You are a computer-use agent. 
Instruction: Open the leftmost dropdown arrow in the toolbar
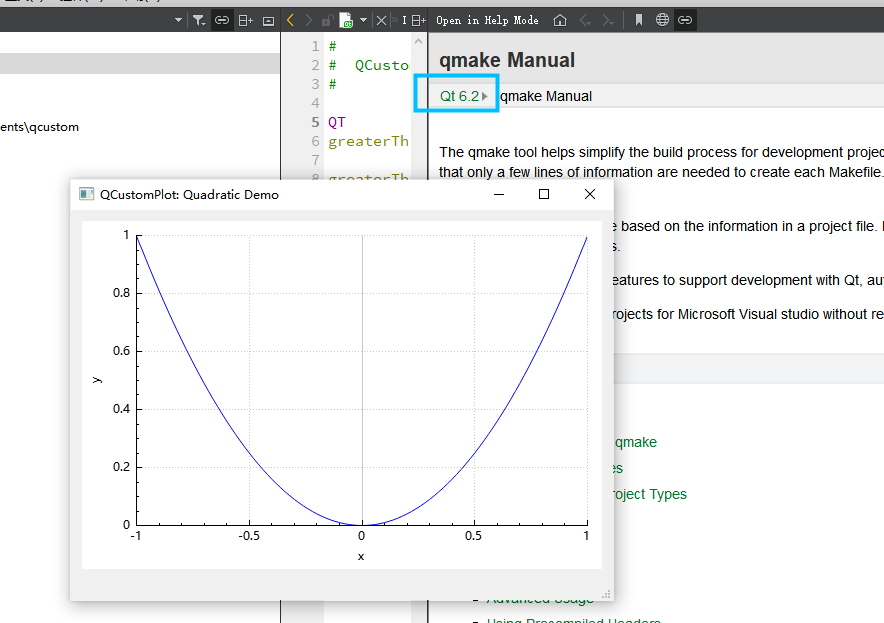click(x=178, y=20)
